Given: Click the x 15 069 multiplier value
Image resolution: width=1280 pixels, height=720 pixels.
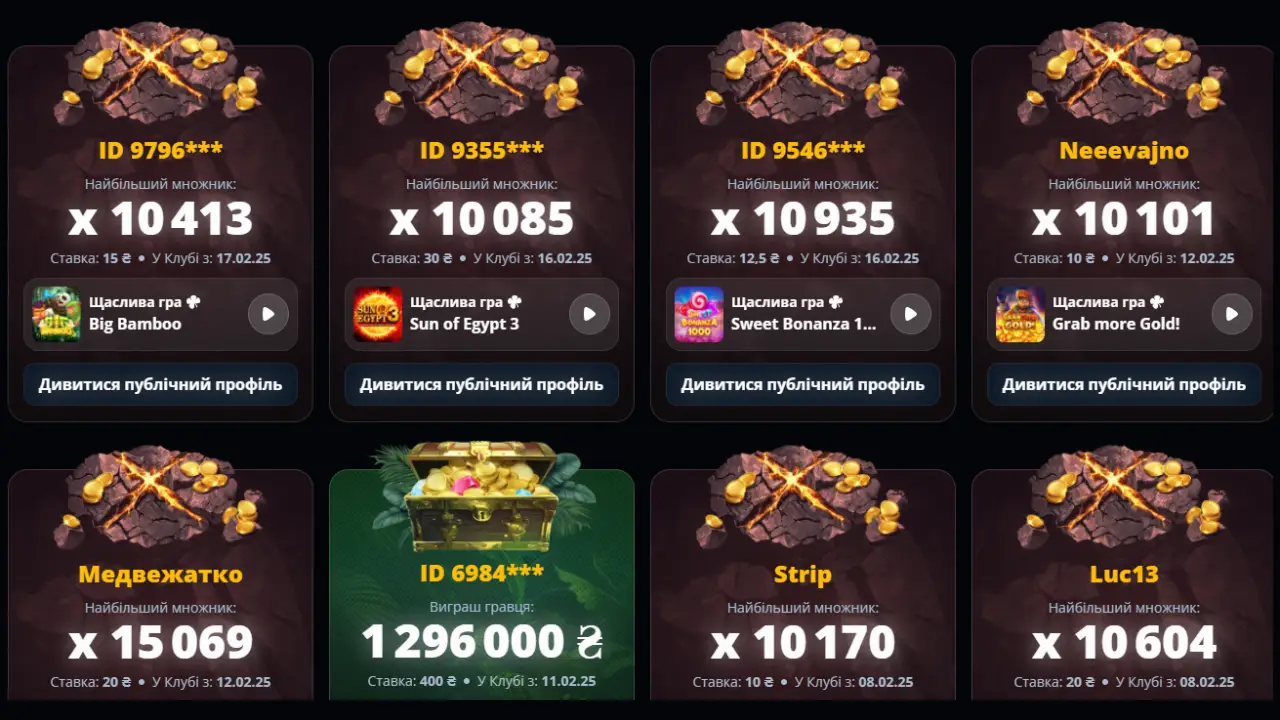Looking at the screenshot, I should tap(160, 642).
